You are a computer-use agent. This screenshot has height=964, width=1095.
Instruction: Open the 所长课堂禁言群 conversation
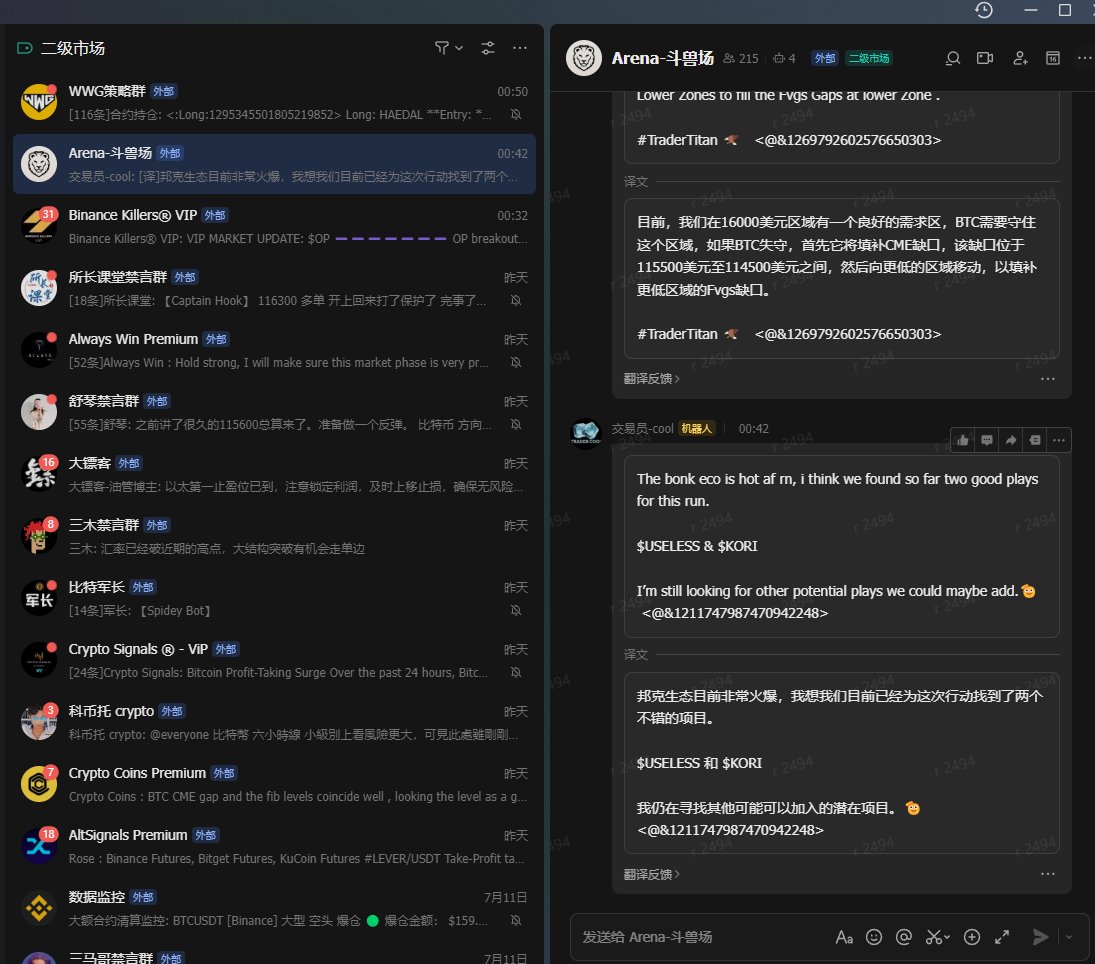274,288
